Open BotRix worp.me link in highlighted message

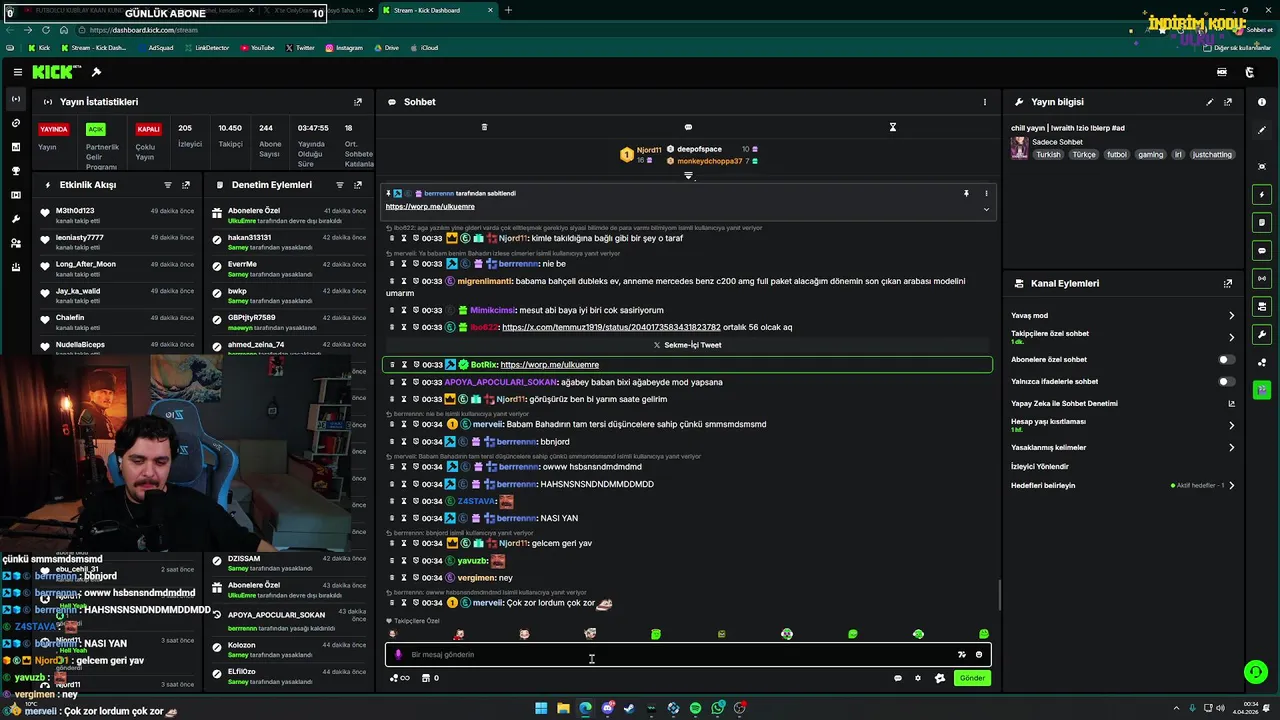549,365
